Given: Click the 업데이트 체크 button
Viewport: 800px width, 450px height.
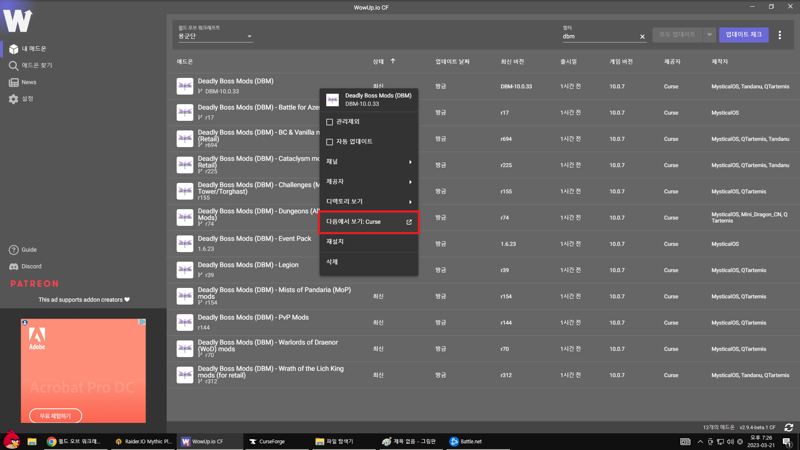Looking at the screenshot, I should pos(743,35).
